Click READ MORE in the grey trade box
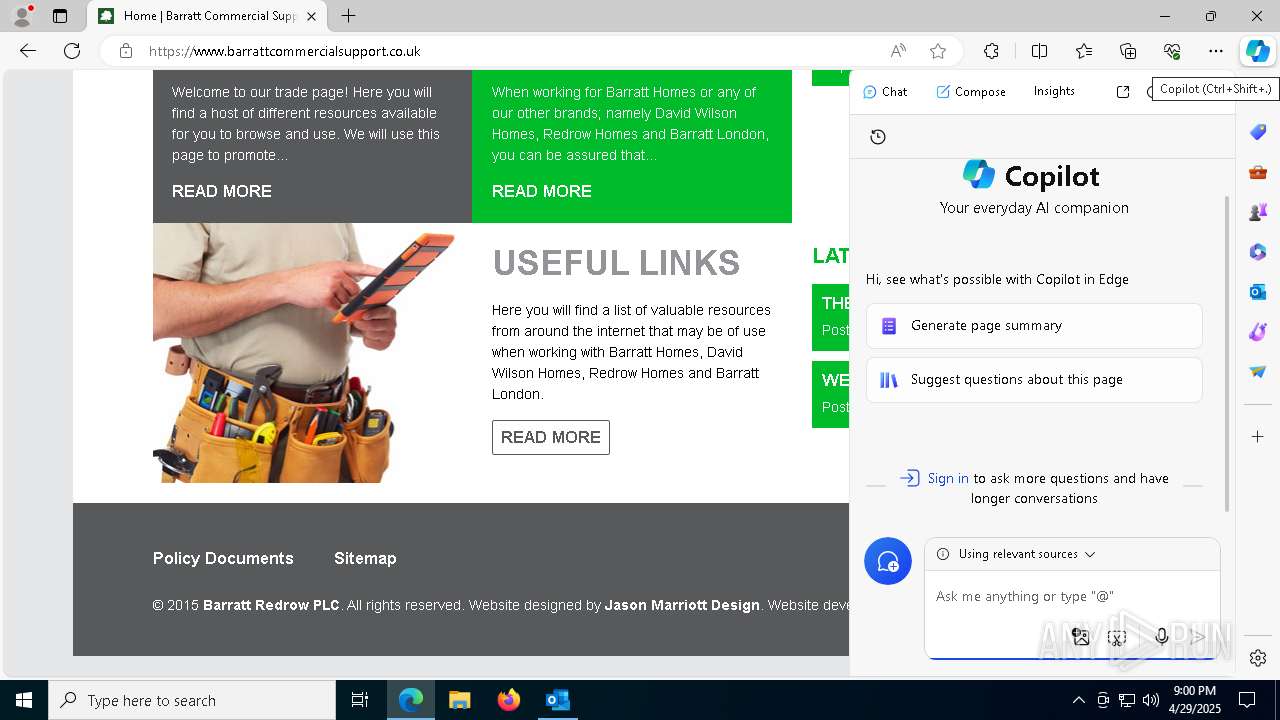Image resolution: width=1280 pixels, height=720 pixels. coord(222,191)
